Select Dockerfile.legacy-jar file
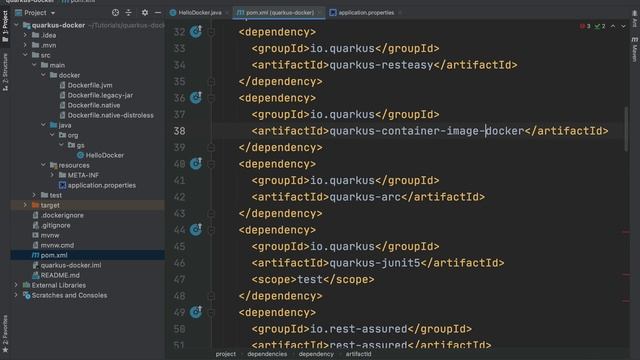This screenshot has height=360, width=640. pos(100,95)
